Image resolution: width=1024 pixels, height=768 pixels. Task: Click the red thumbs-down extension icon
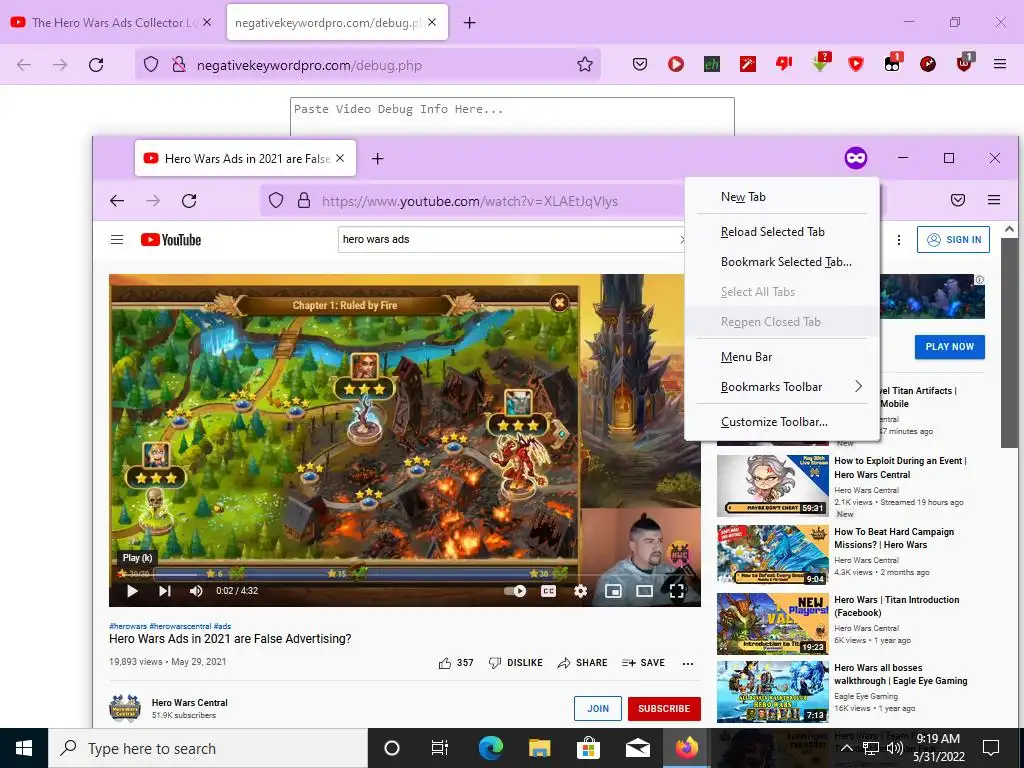[x=784, y=63]
